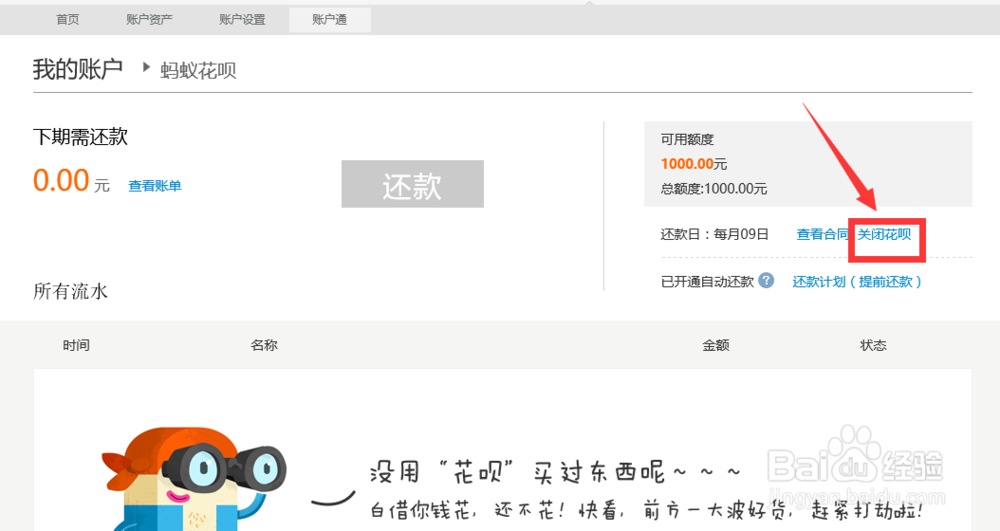
Task: Click the 1000.00元 available credit amount
Action: 694,164
